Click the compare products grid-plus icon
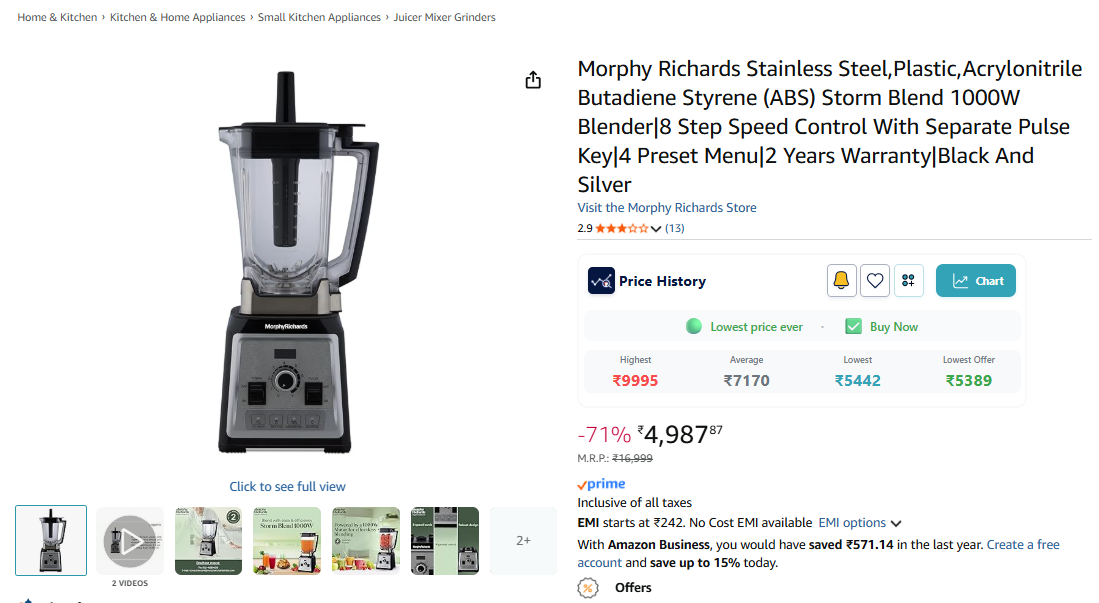The width and height of the screenshot is (1099, 603). pos(908,281)
